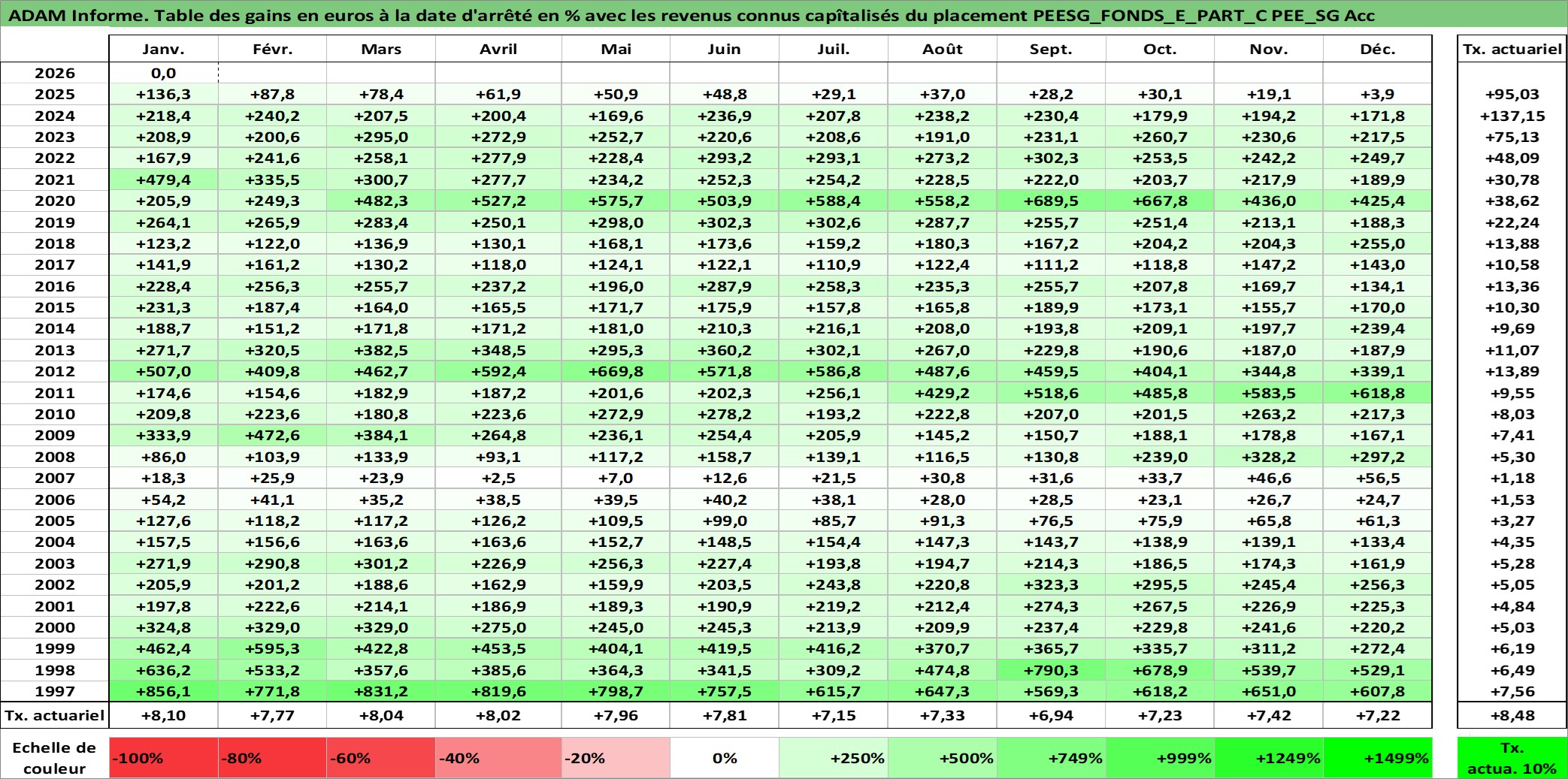Select the Sept. column header
Image resolution: width=1568 pixels, height=779 pixels.
pyautogui.click(x=1051, y=49)
